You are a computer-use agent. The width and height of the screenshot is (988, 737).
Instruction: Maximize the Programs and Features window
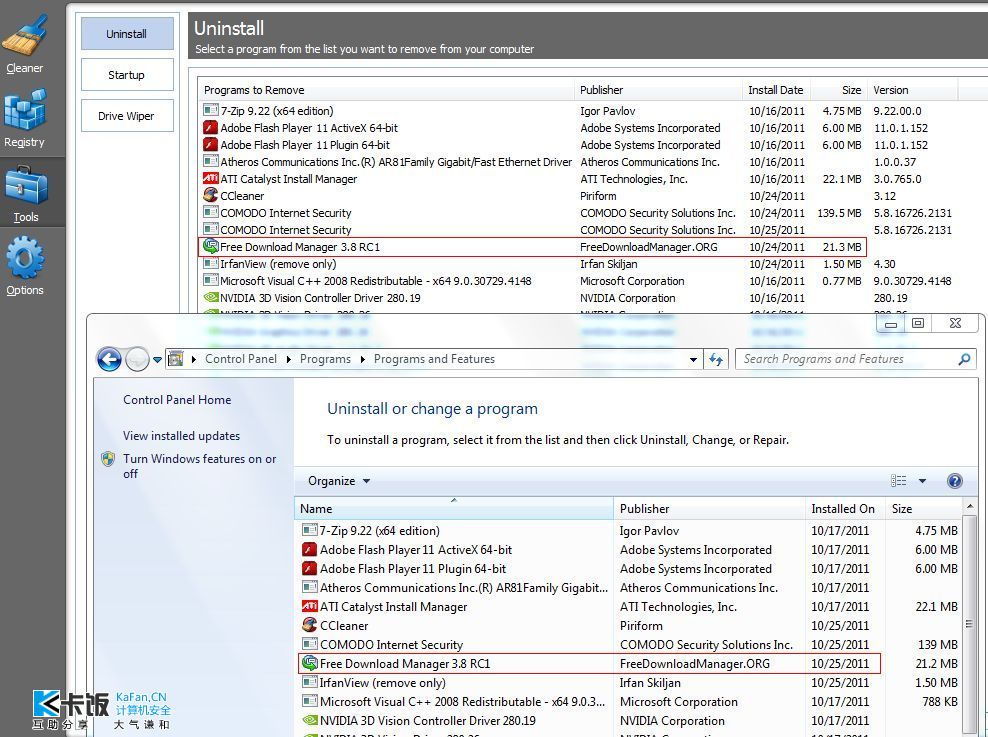pos(918,323)
